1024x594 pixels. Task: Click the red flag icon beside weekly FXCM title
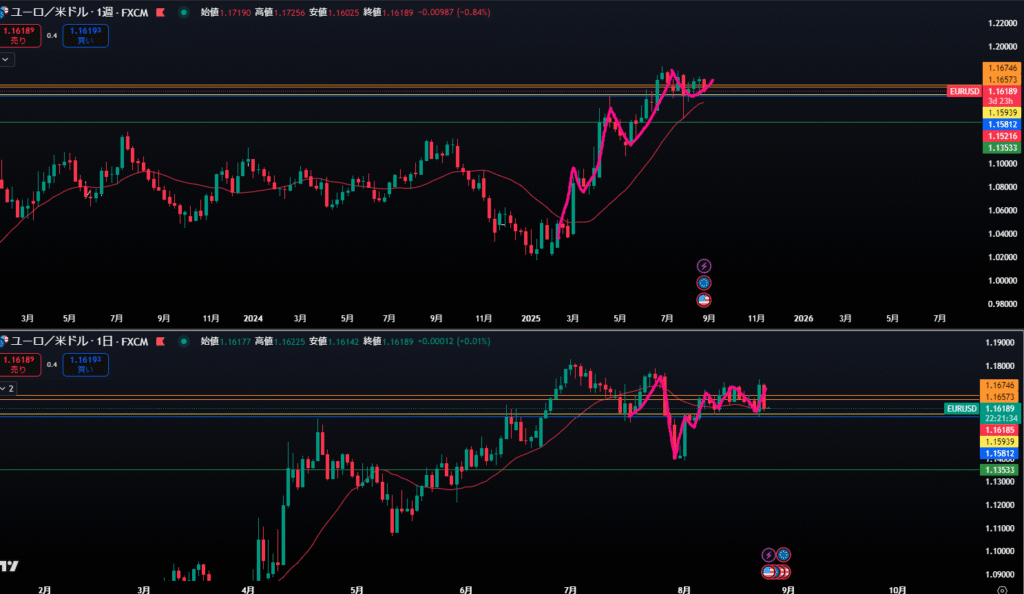click(x=160, y=12)
